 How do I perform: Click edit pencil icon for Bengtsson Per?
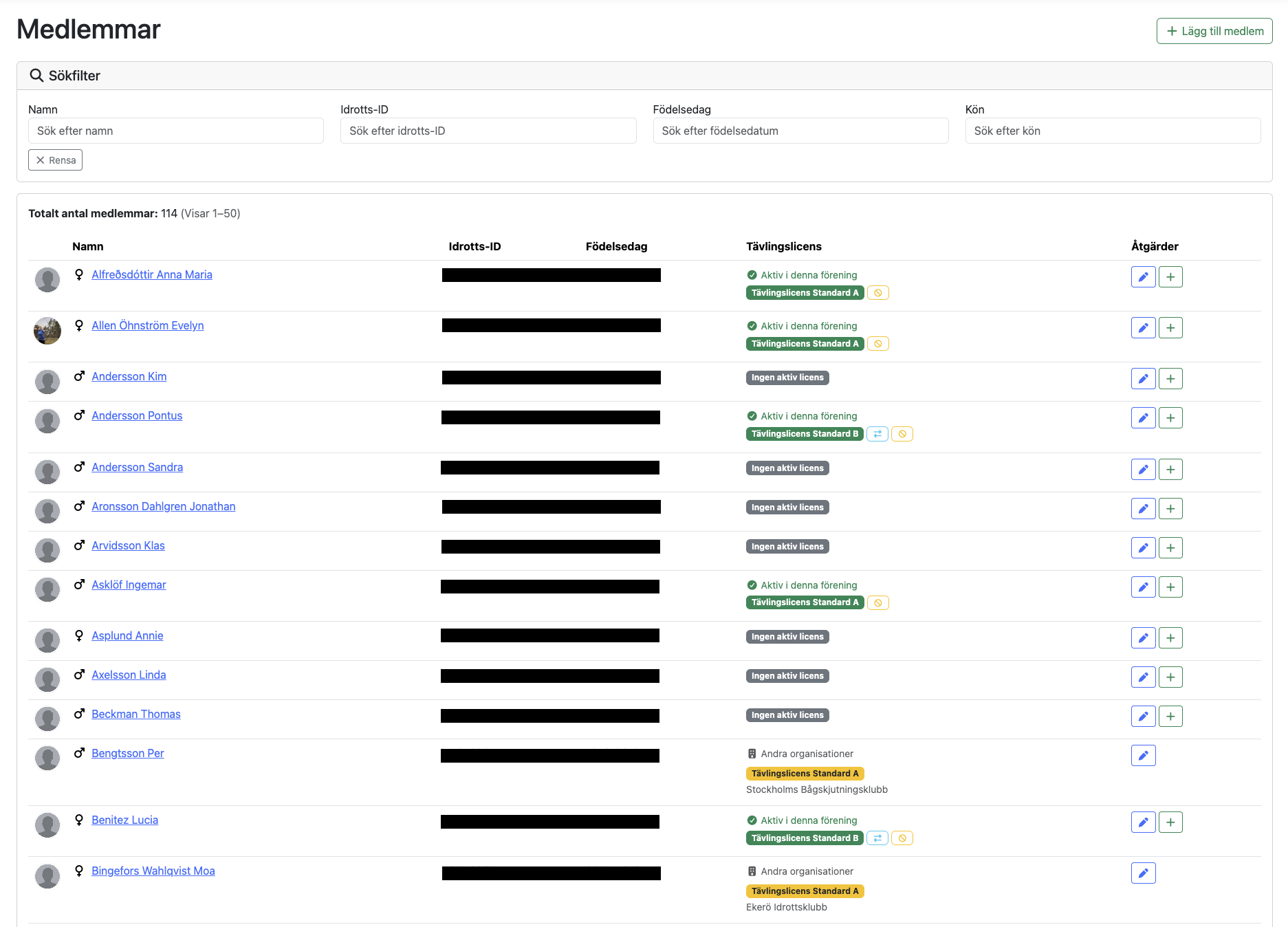(x=1143, y=756)
